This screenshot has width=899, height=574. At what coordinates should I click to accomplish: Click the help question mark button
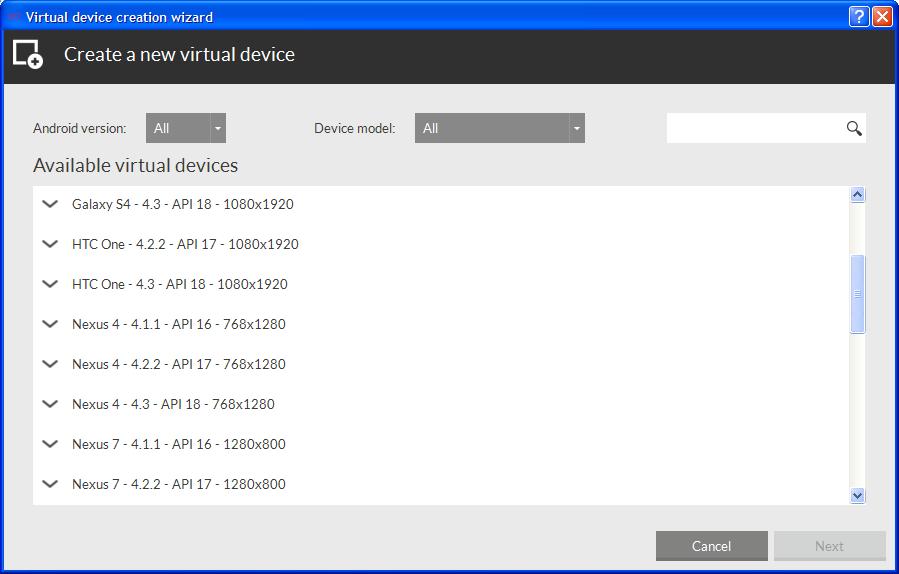858,17
